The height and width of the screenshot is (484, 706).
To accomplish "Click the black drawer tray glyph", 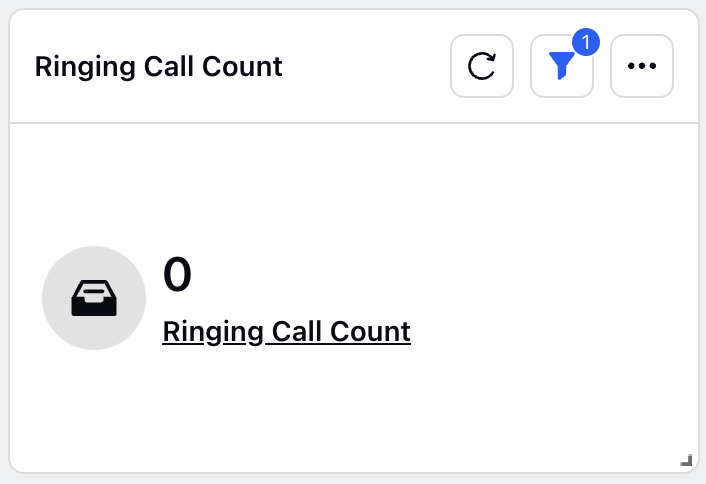I will tap(94, 298).
